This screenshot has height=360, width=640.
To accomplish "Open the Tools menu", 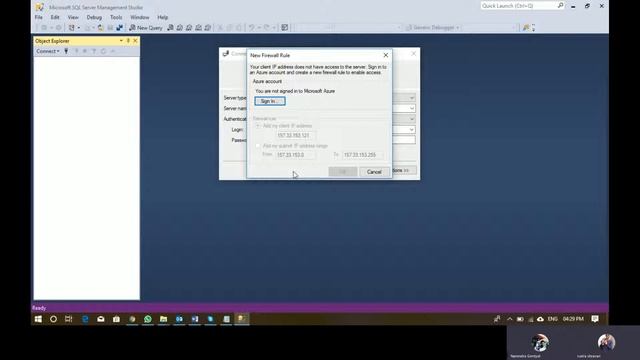I will [116, 17].
